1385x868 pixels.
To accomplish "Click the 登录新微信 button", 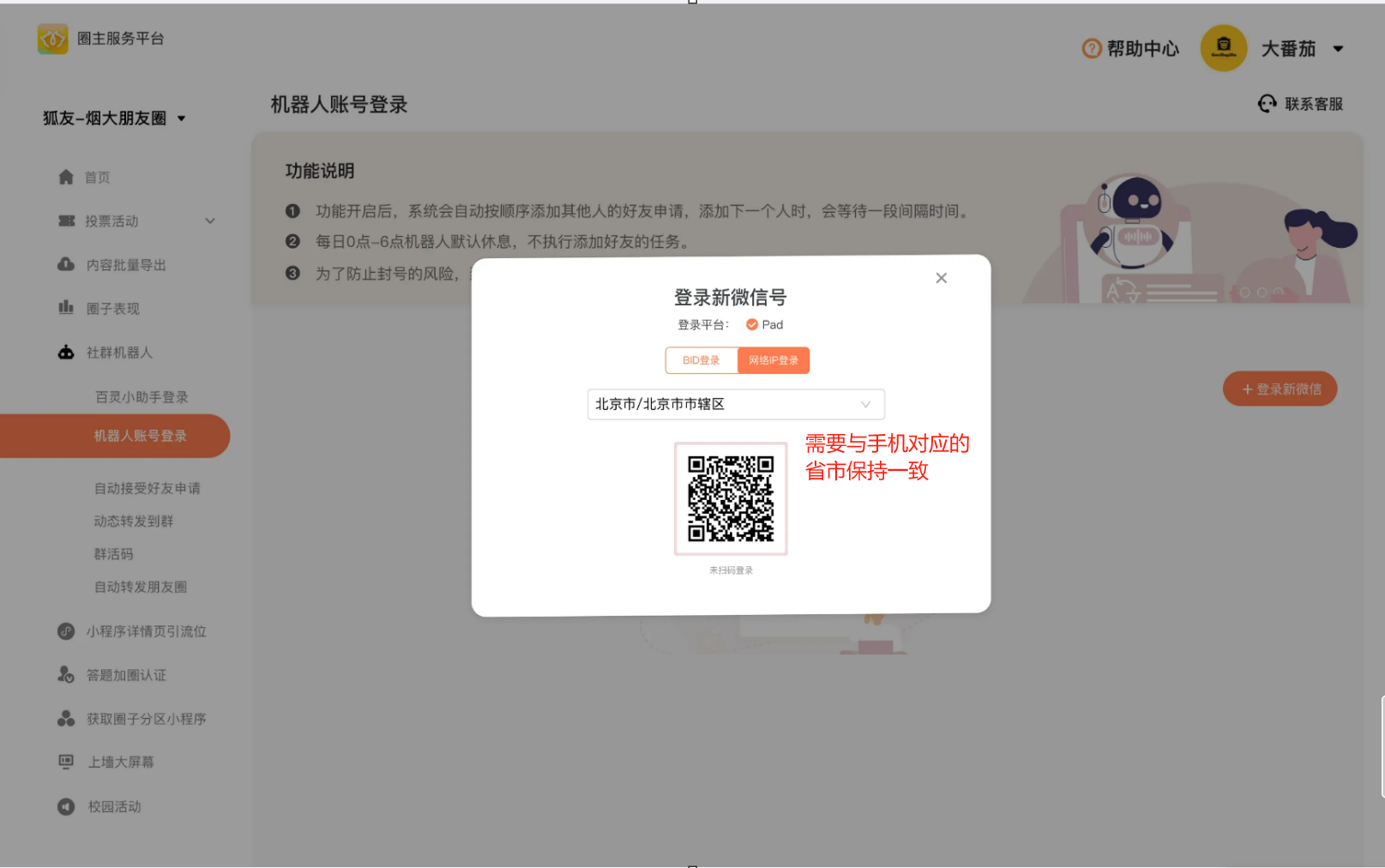I will 1280,389.
